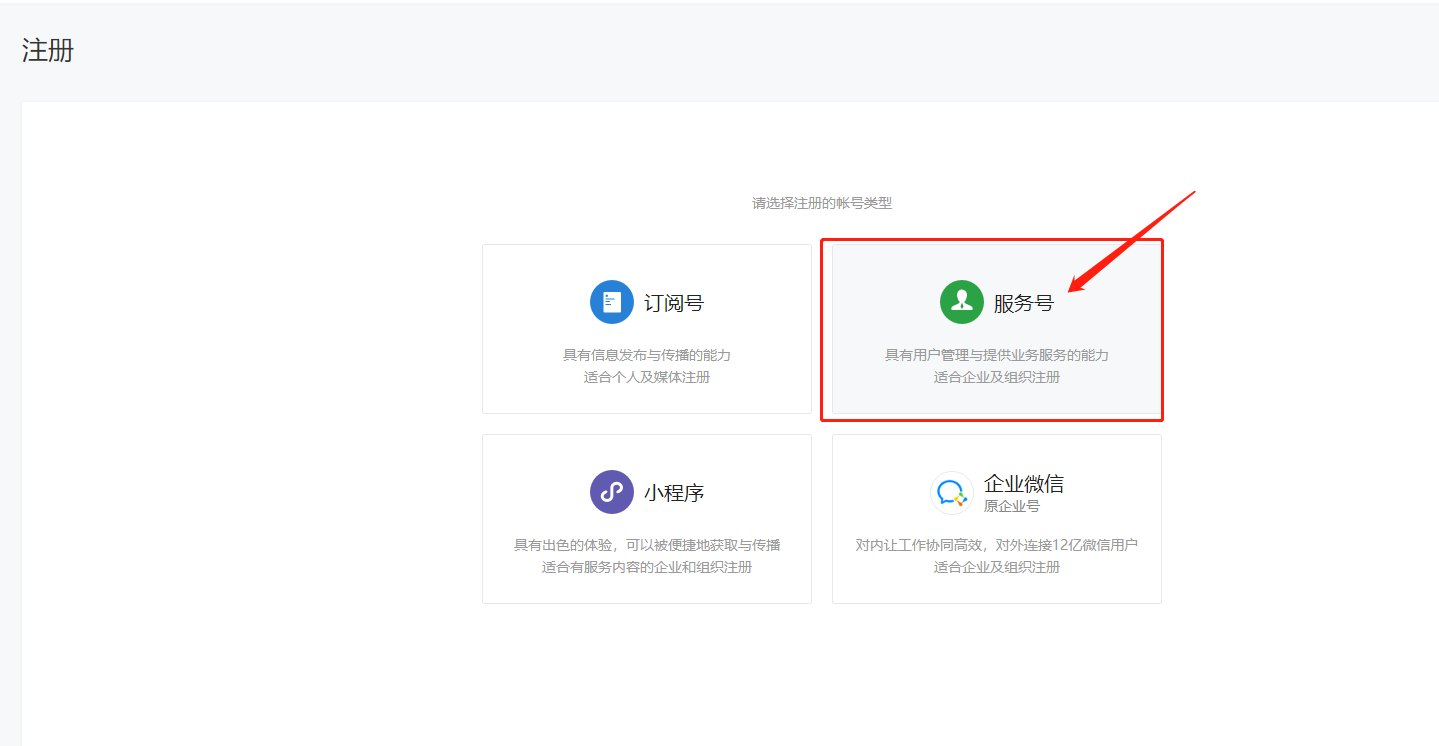The image size is (1439, 746).
Task: Click the 请选择注册的帐号类型 prompt
Action: [822, 203]
